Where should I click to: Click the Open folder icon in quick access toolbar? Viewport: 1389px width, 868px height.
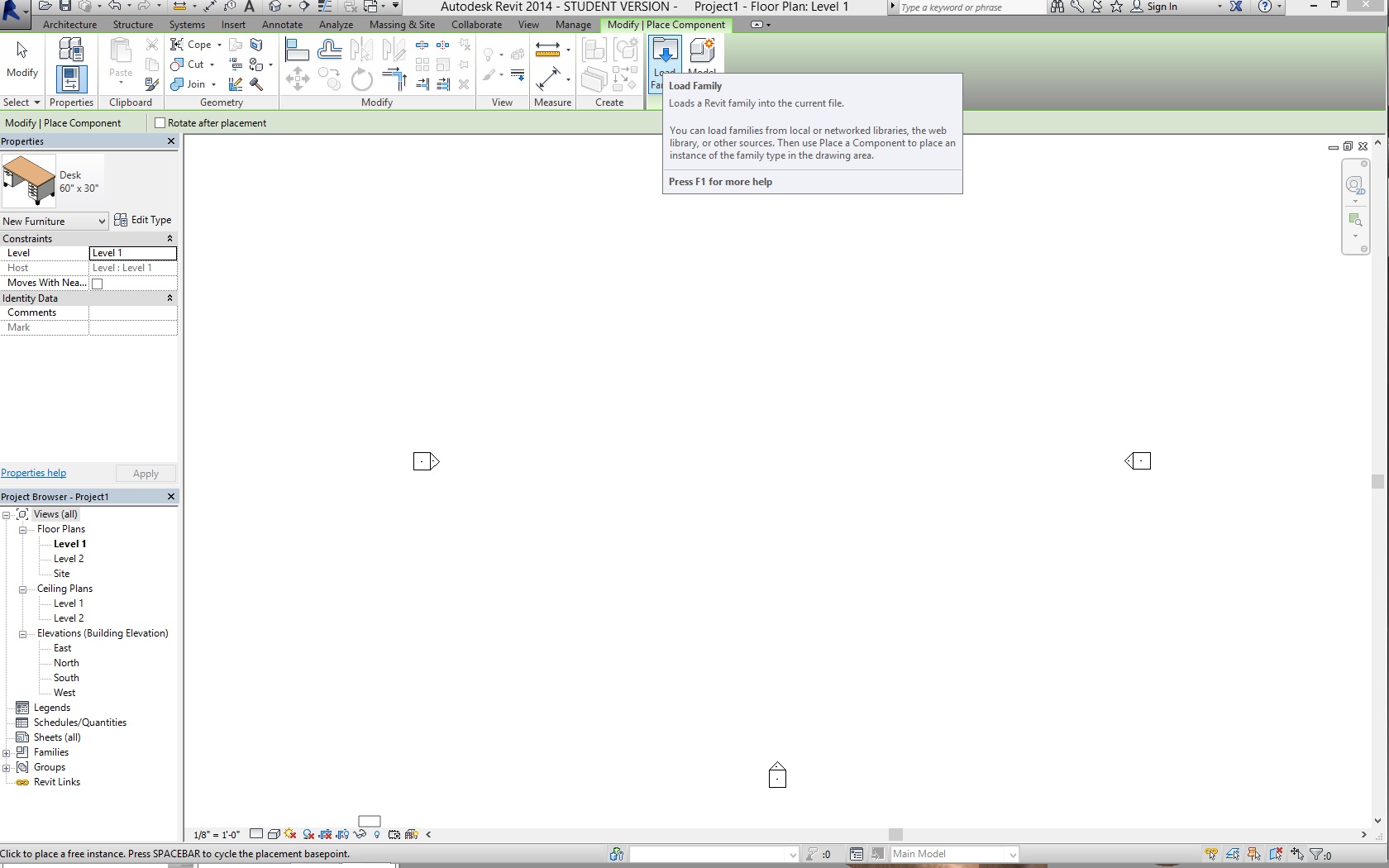[x=45, y=7]
